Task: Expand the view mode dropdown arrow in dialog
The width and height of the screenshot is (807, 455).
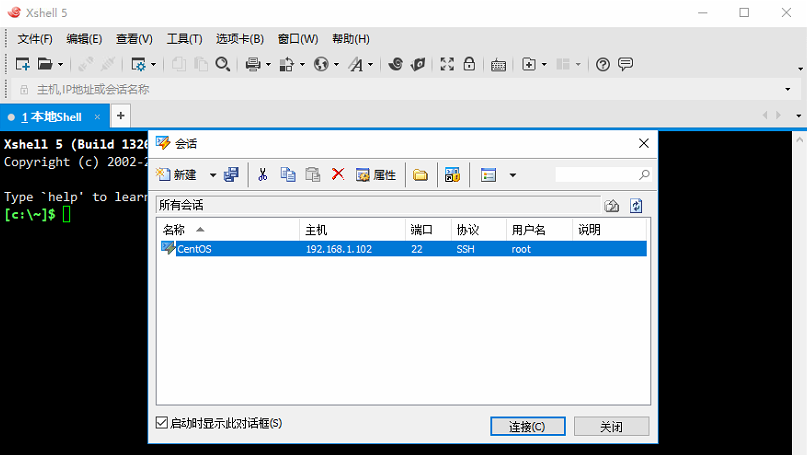Action: [x=513, y=176]
